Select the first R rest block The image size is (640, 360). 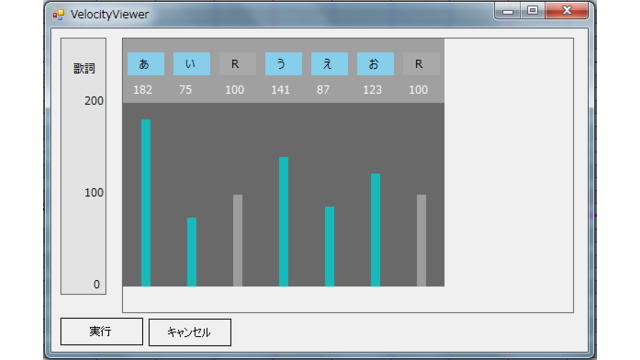point(238,64)
